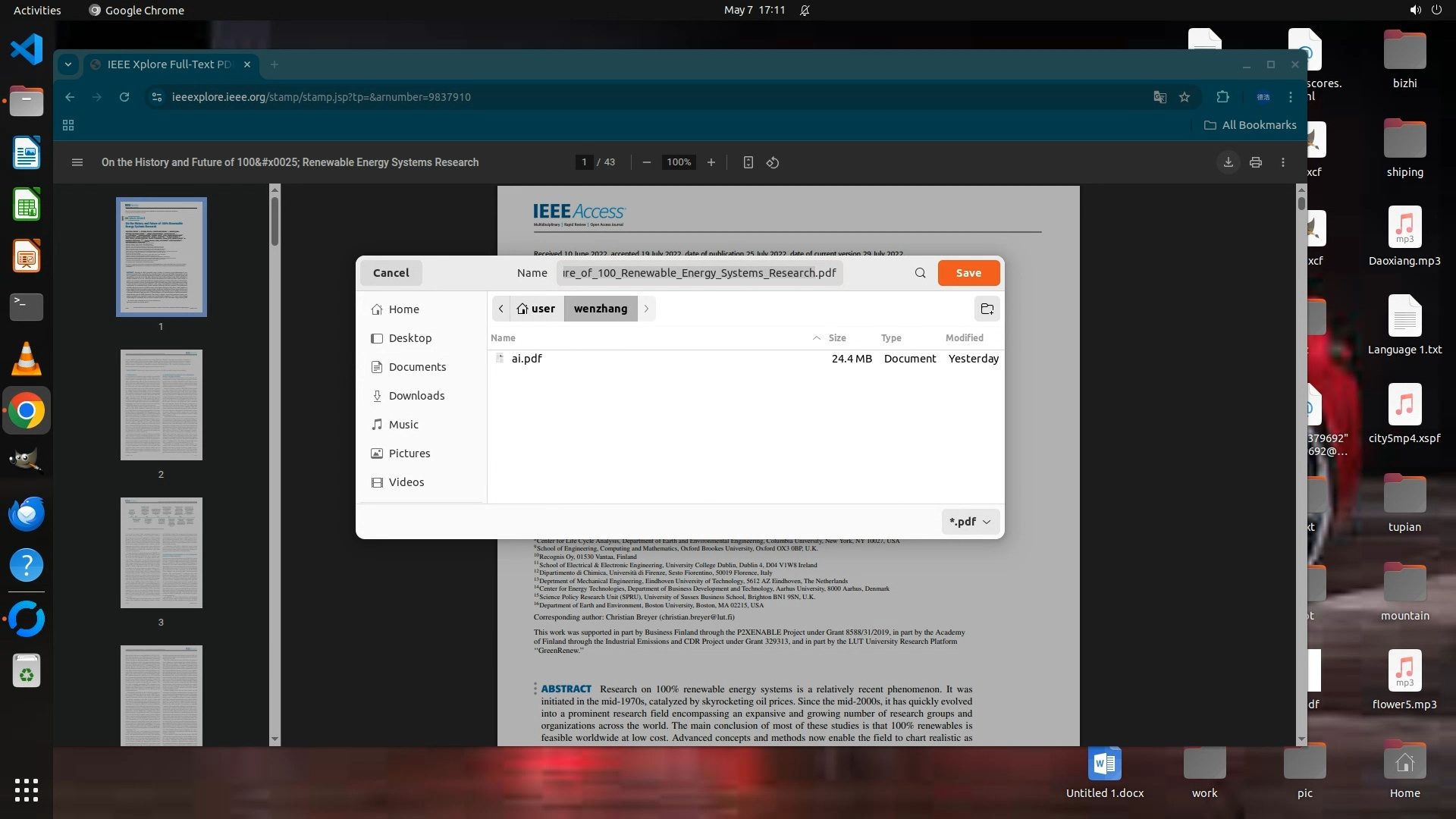Select Downloads in the dialog sidebar
This screenshot has height=819, width=1456.
[416, 396]
